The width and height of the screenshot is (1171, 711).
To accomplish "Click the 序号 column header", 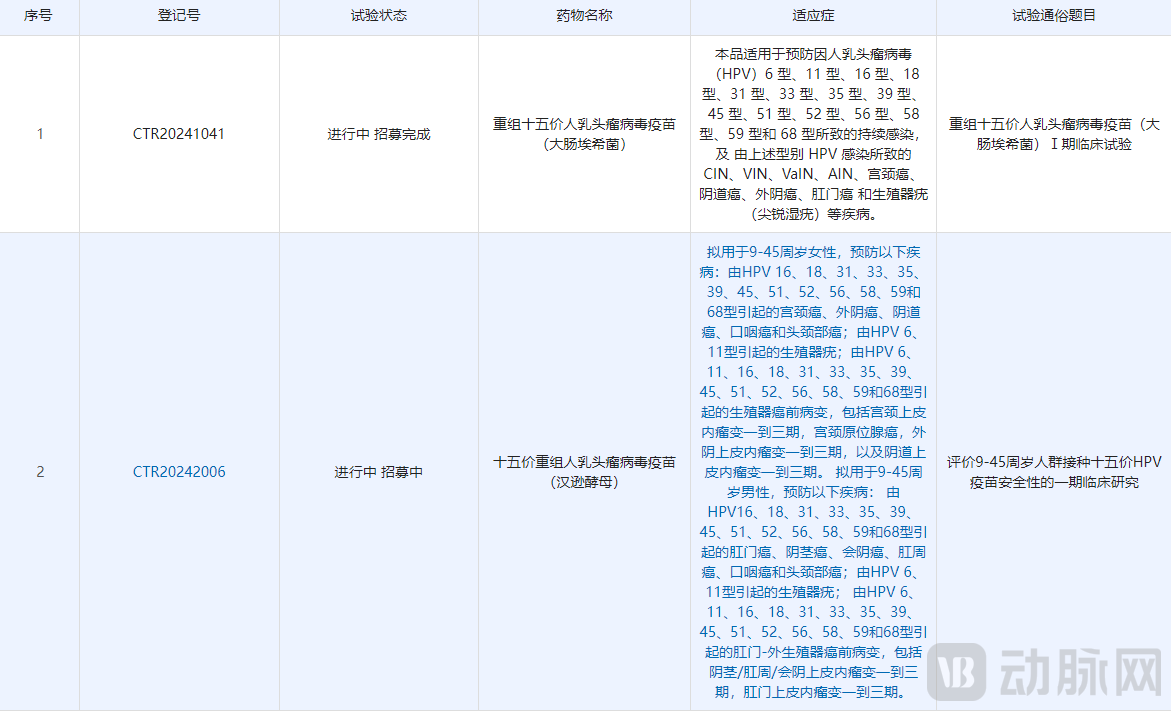I will [x=39, y=16].
